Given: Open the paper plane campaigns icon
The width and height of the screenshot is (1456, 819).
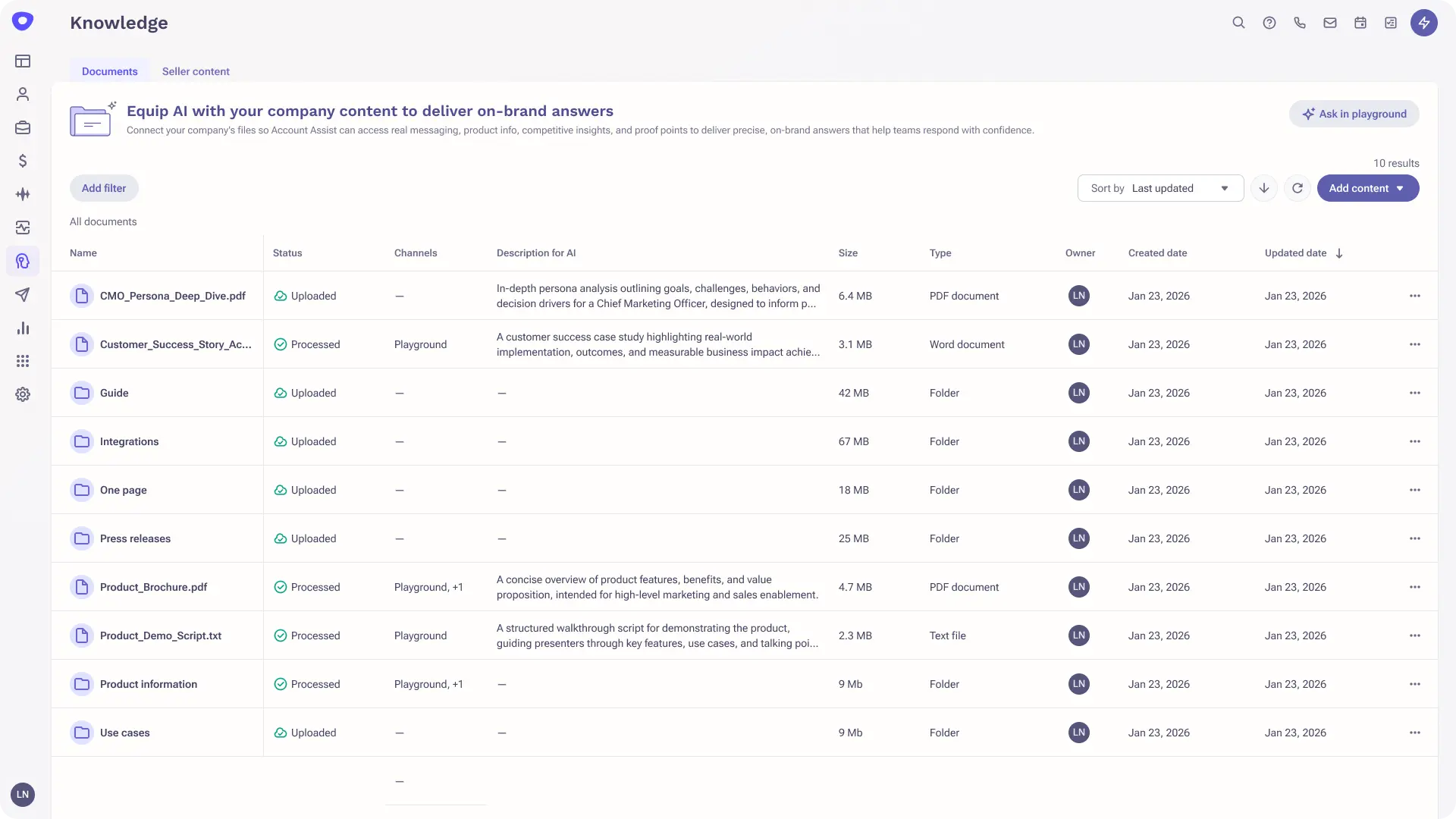Looking at the screenshot, I should pyautogui.click(x=23, y=295).
